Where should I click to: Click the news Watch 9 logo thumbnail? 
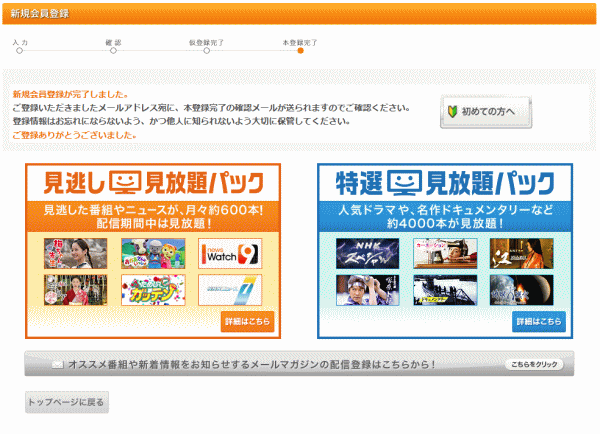point(230,254)
